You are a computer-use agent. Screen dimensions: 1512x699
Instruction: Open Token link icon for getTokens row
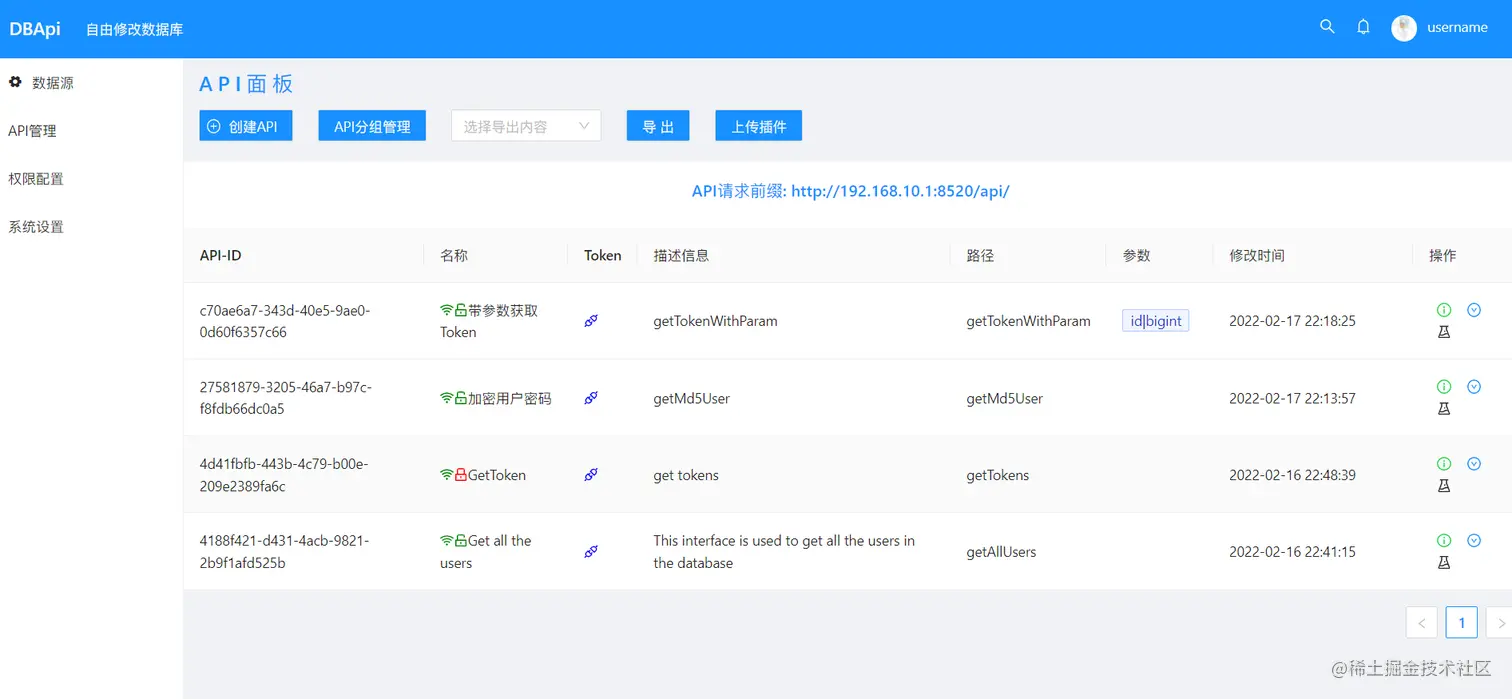tap(591, 475)
